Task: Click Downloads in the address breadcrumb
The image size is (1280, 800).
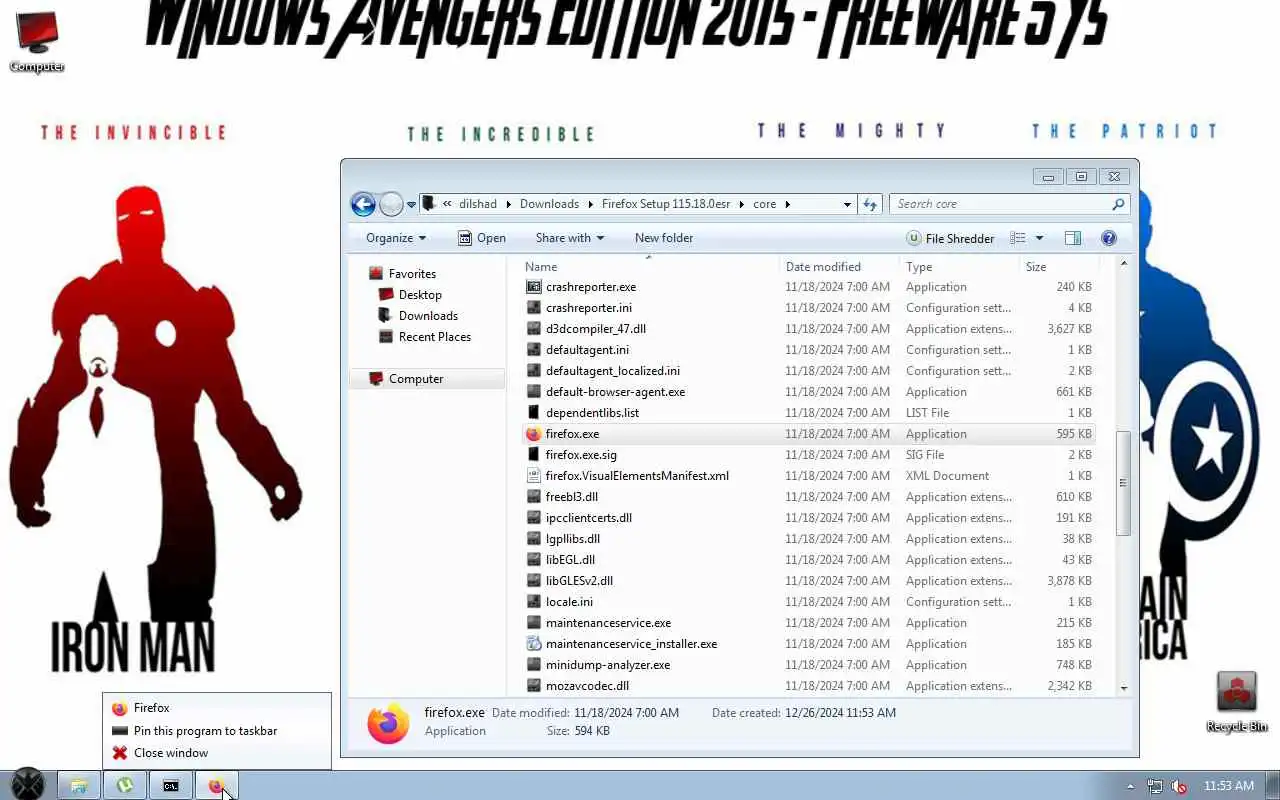Action: pos(549,204)
